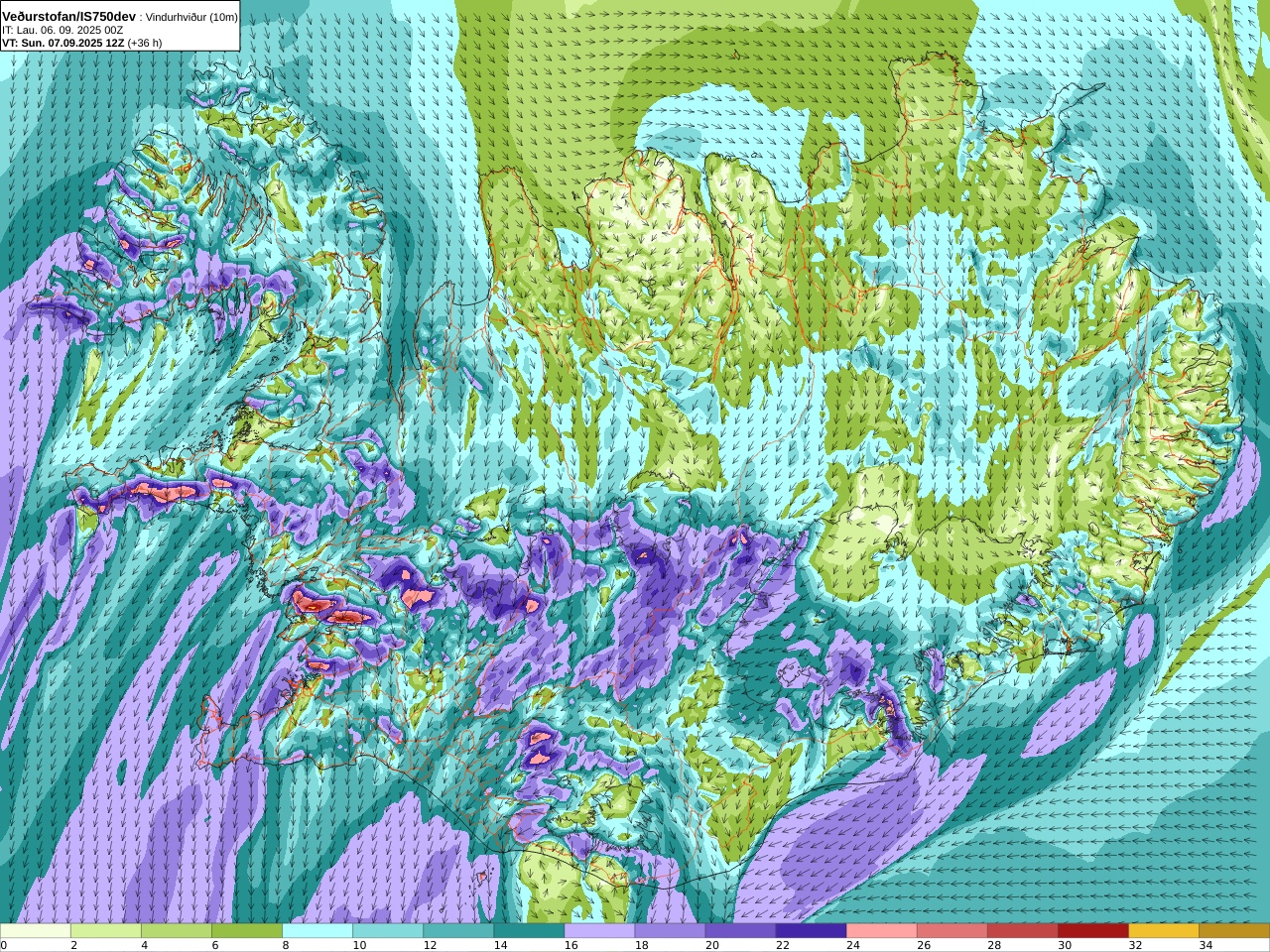The image size is (1270, 952).
Task: Click the light lavender 16–18 legend swatch
Action: pyautogui.click(x=599, y=931)
